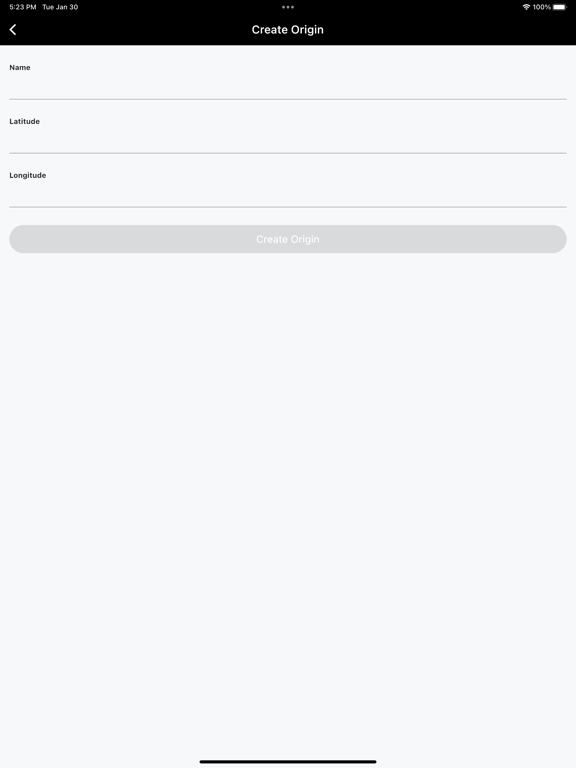Screen dimensions: 576x768
Task: Tap the 5:23 PM clock
Action: click(23, 7)
